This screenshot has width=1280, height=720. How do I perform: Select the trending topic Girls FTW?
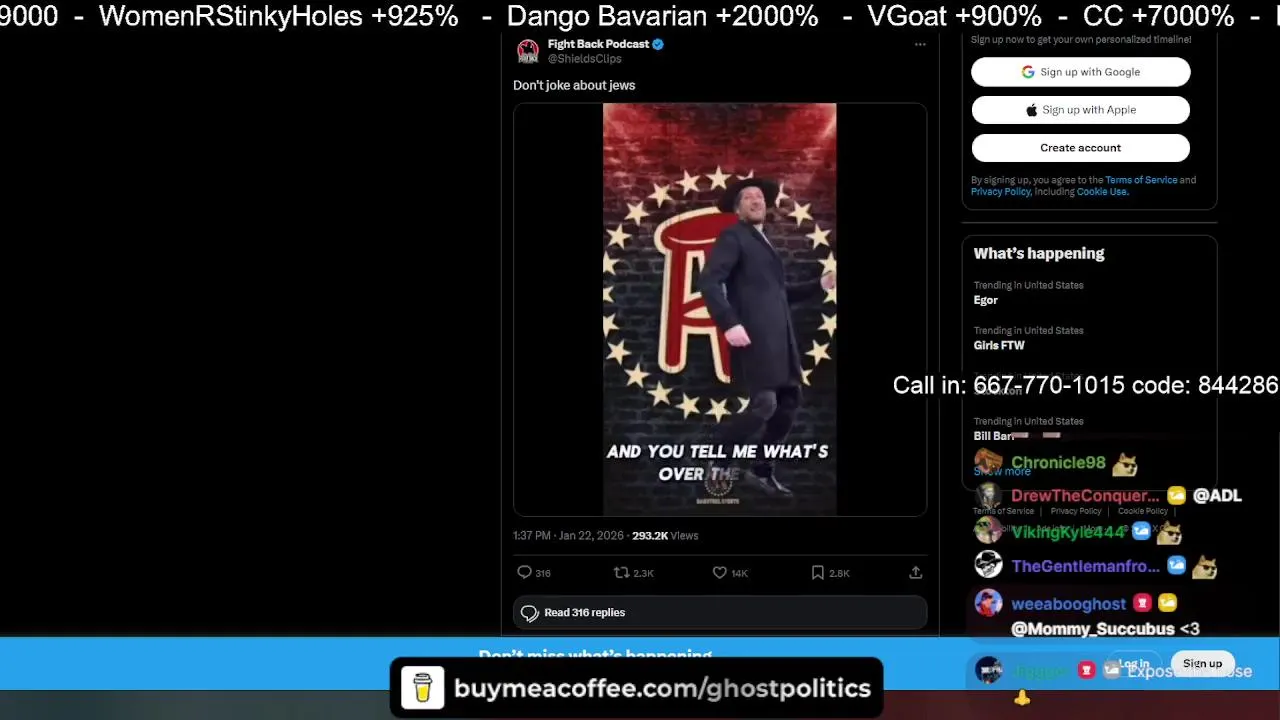point(999,345)
